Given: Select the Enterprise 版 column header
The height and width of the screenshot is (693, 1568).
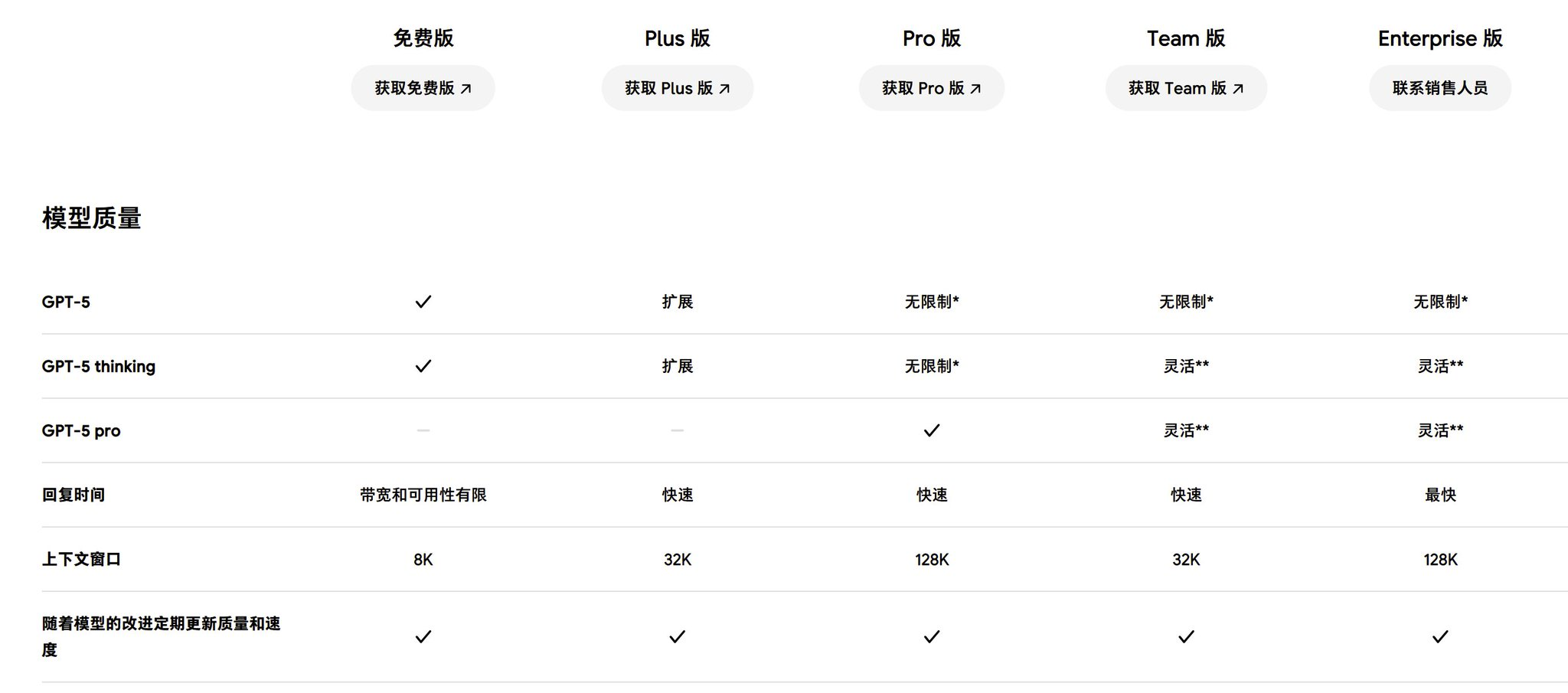Looking at the screenshot, I should point(1439,38).
